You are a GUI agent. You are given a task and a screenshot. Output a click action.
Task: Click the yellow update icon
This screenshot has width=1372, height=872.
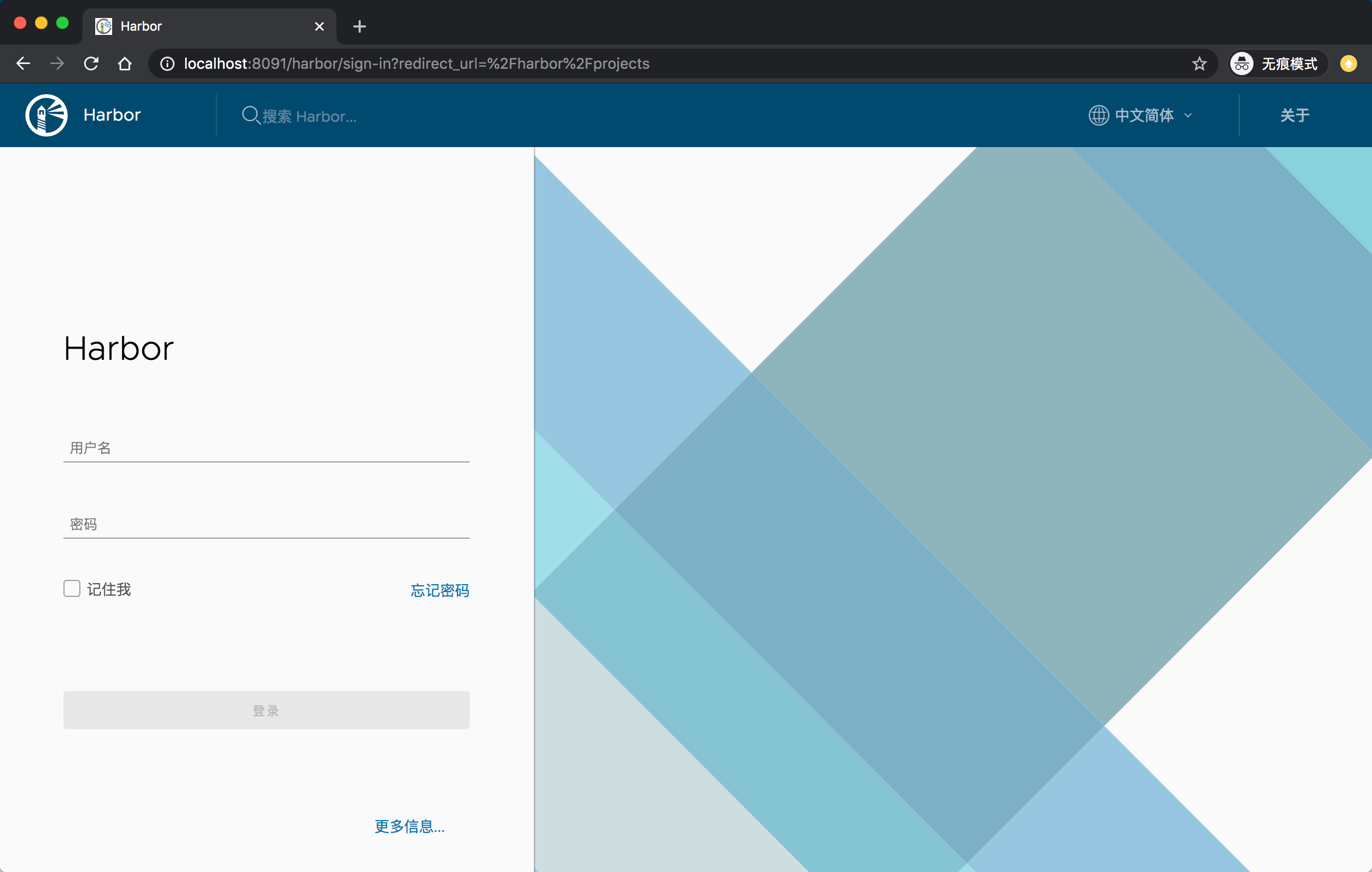[x=1348, y=63]
